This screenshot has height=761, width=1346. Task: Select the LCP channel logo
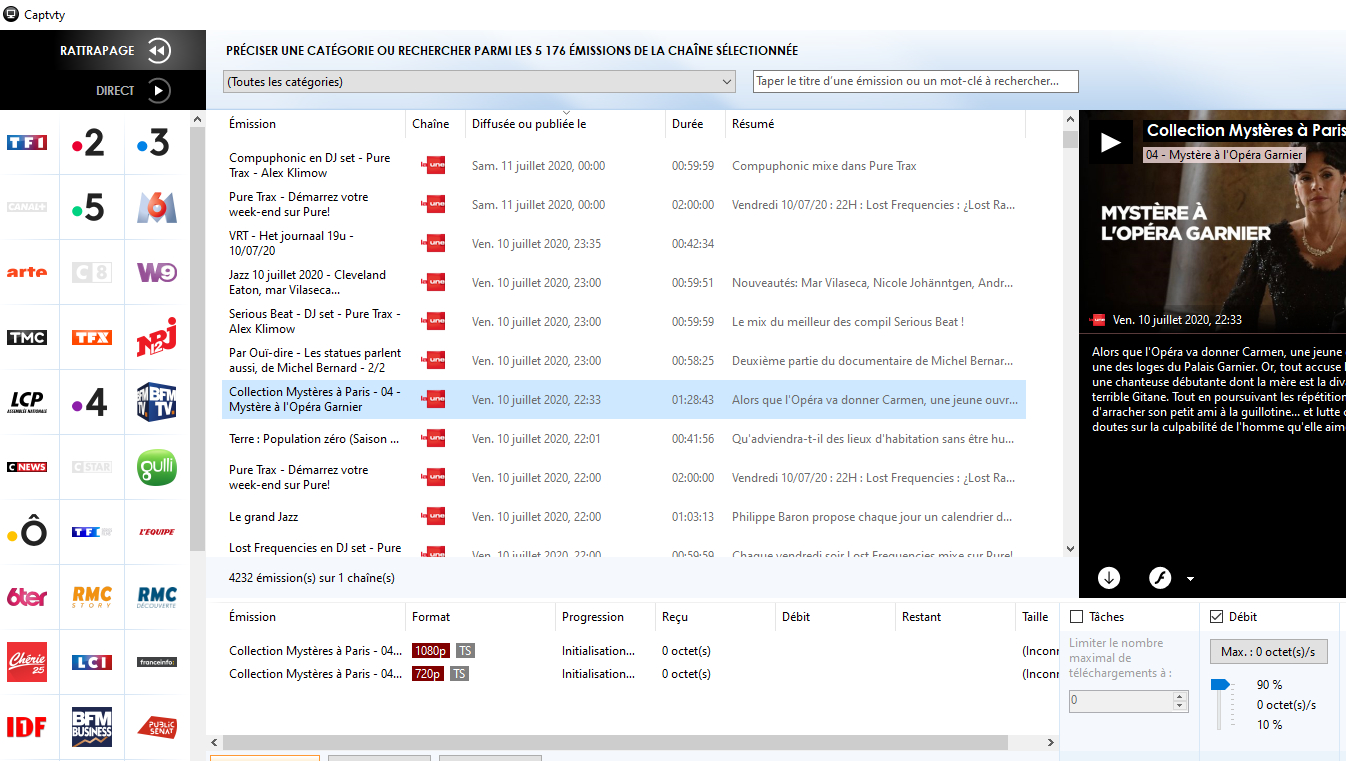[27, 402]
